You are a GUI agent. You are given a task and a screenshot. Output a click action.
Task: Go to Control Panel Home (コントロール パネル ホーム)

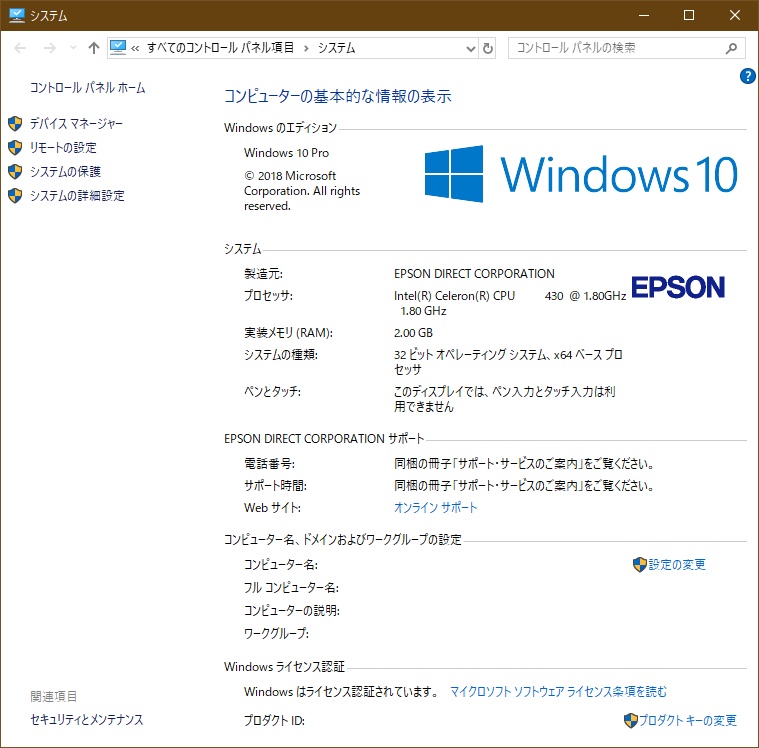(x=87, y=88)
